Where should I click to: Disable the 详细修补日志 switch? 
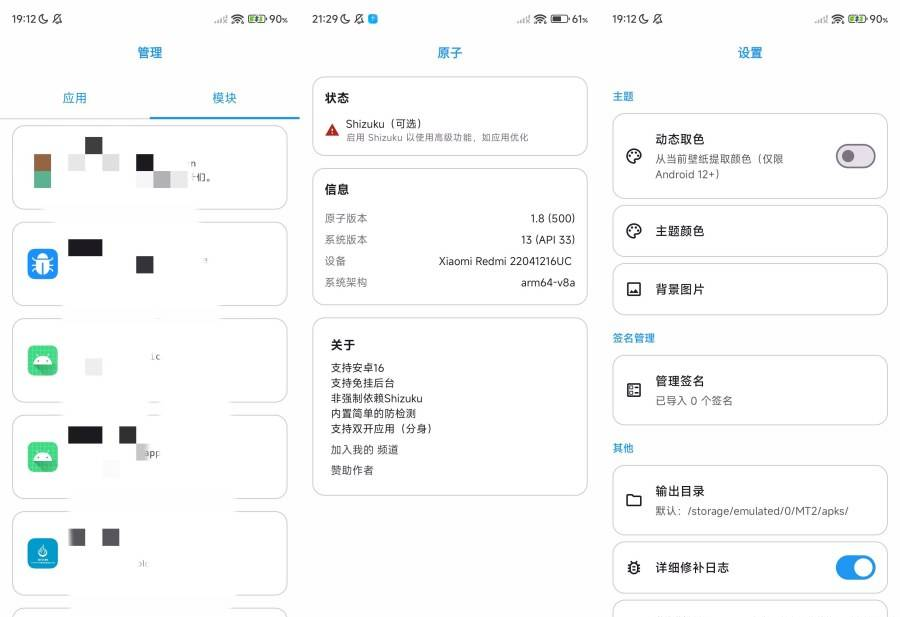855,568
